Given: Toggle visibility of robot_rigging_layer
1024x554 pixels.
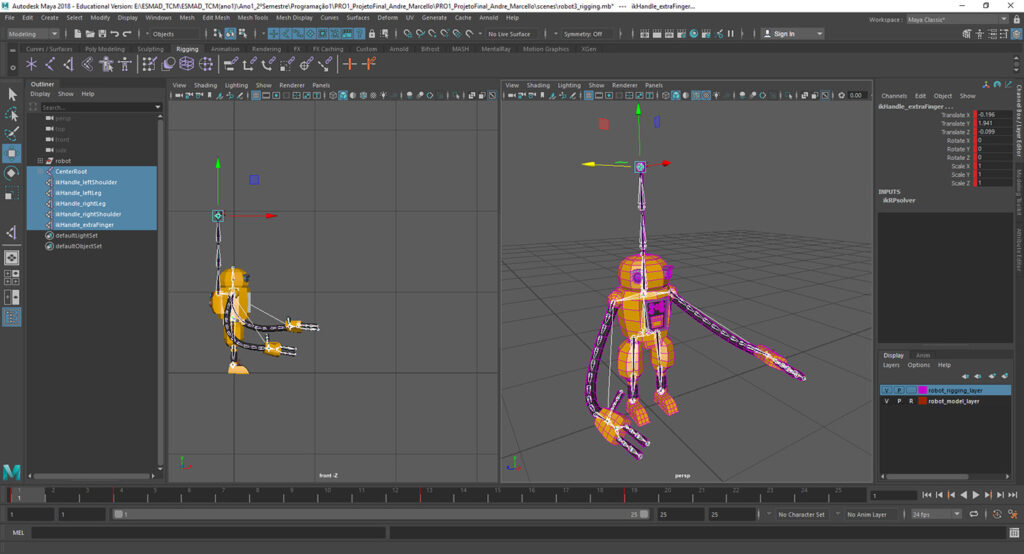Looking at the screenshot, I should [x=886, y=390].
